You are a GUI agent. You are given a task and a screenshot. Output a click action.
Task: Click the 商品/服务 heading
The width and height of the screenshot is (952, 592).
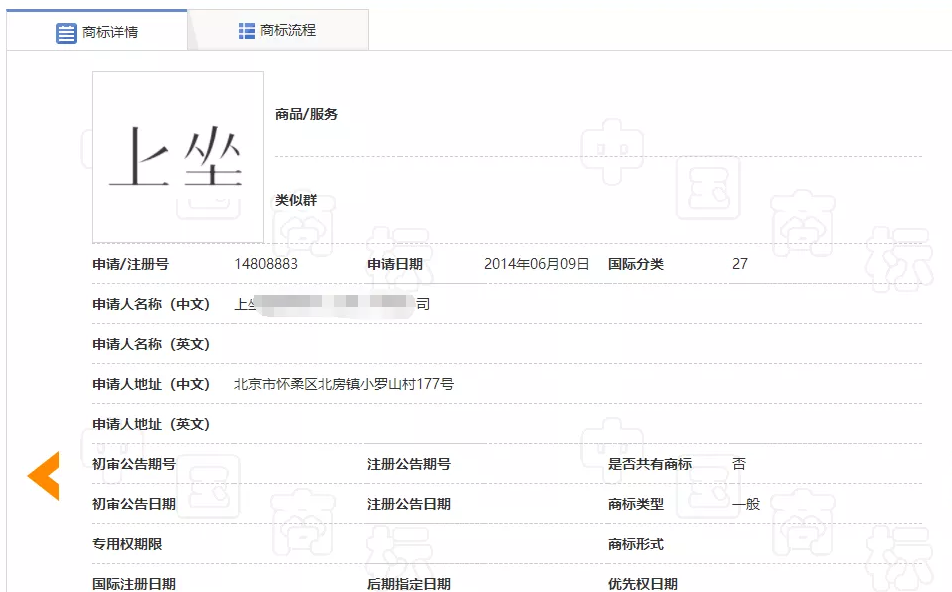click(x=306, y=114)
